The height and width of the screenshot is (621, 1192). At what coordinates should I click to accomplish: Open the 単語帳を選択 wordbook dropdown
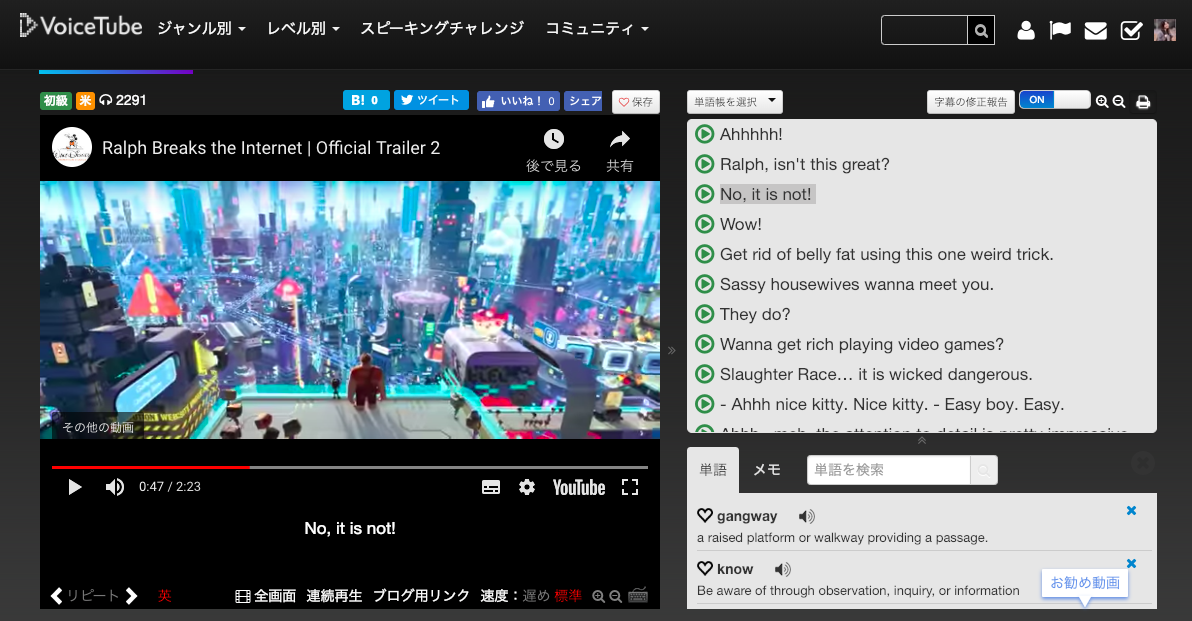tap(734, 102)
